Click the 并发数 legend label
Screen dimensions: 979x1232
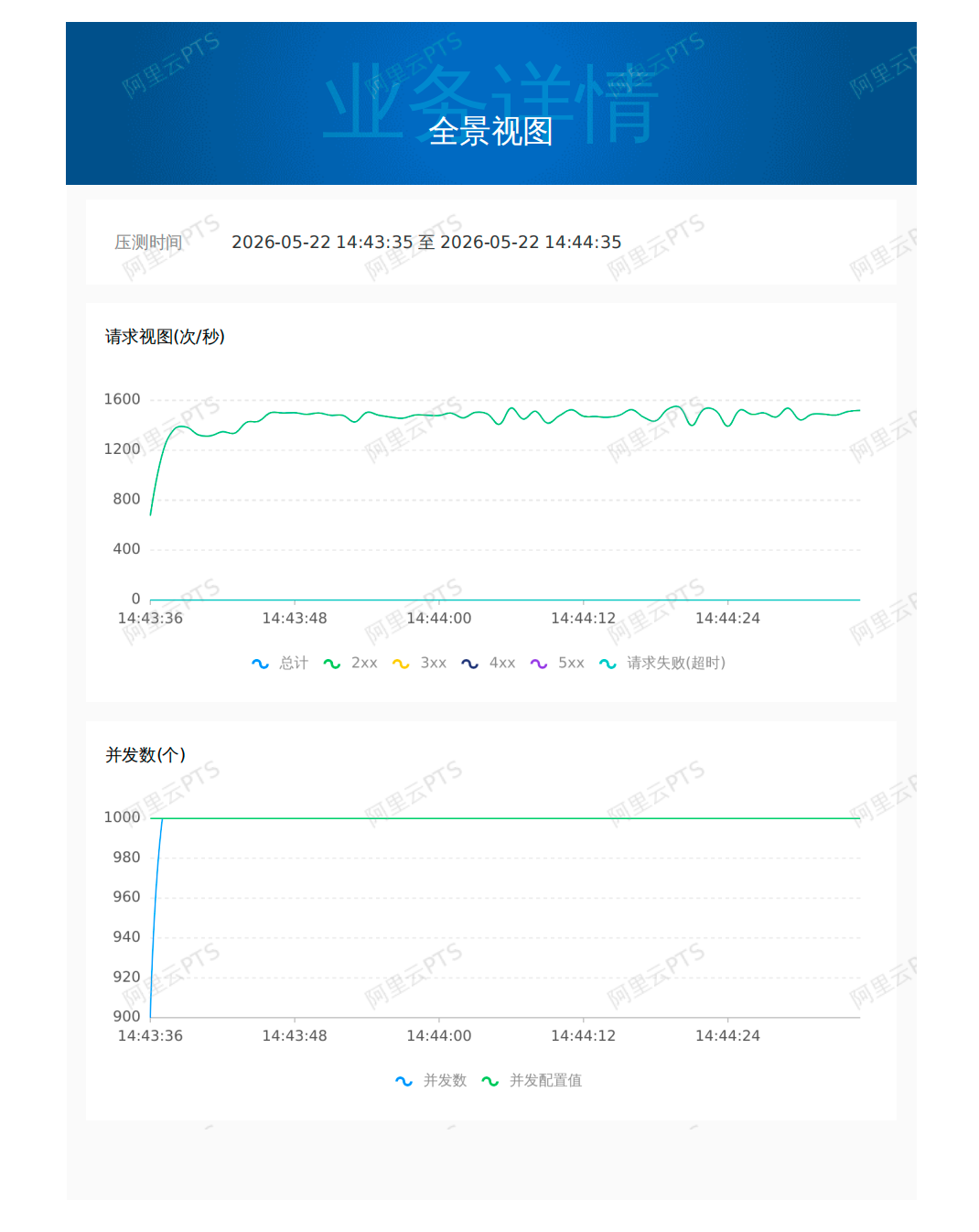(445, 1080)
